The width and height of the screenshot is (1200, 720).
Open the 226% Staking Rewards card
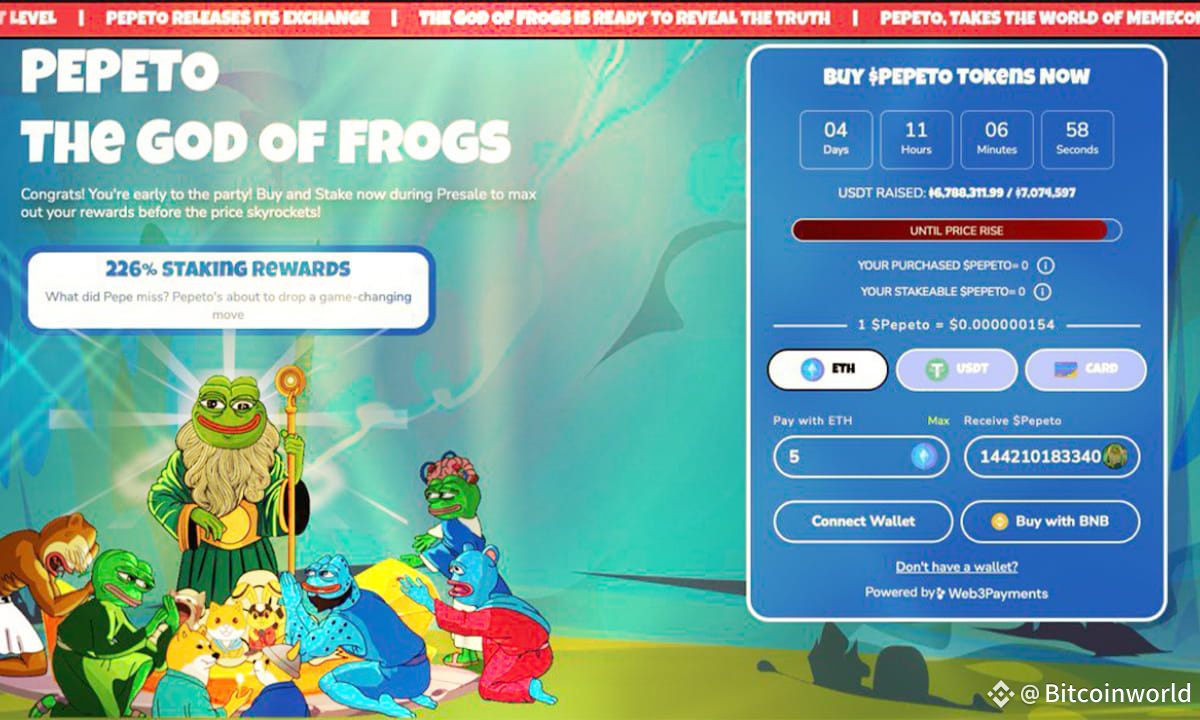coord(228,290)
